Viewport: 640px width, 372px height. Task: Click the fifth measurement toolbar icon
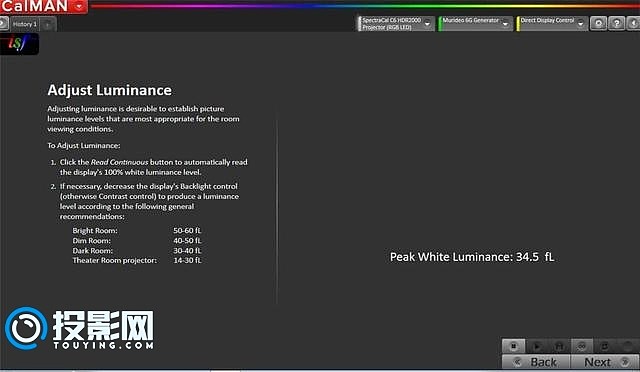point(605,346)
